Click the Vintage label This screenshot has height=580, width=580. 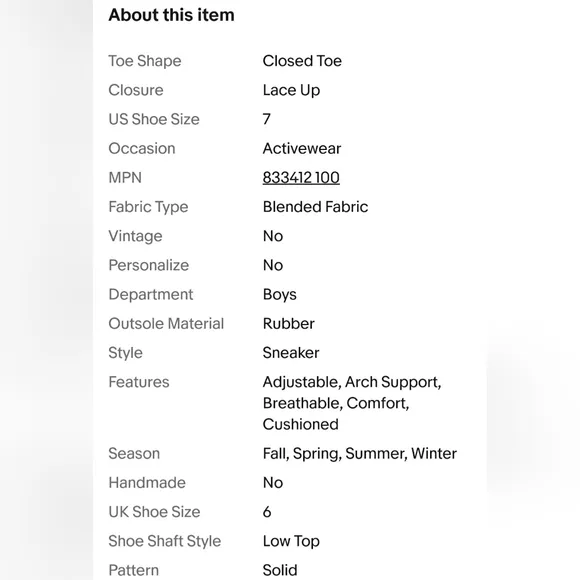pyautogui.click(x=135, y=236)
